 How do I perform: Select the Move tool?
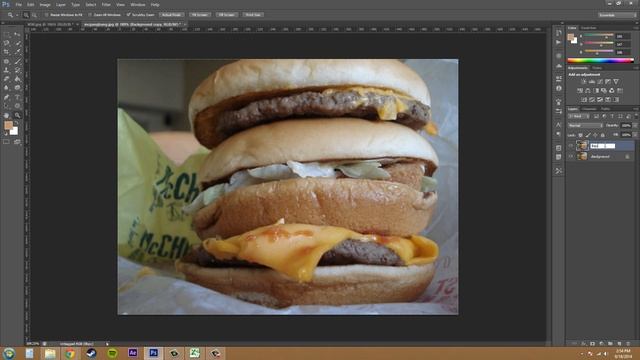17,34
